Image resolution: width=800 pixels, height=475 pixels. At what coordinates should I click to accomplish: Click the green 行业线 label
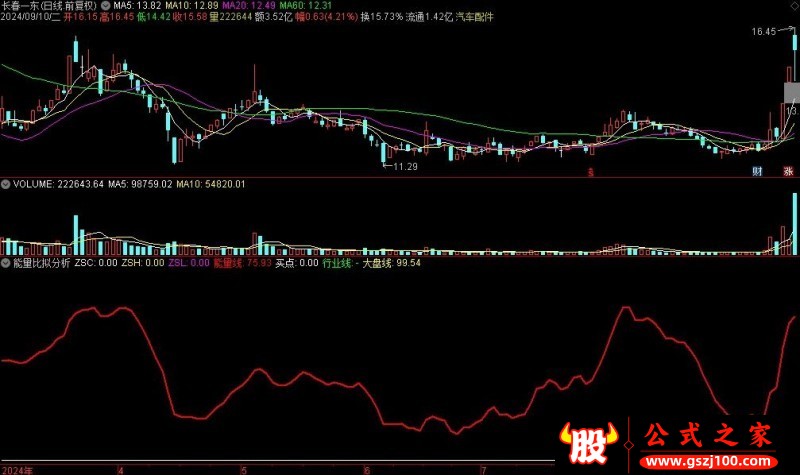[x=337, y=263]
